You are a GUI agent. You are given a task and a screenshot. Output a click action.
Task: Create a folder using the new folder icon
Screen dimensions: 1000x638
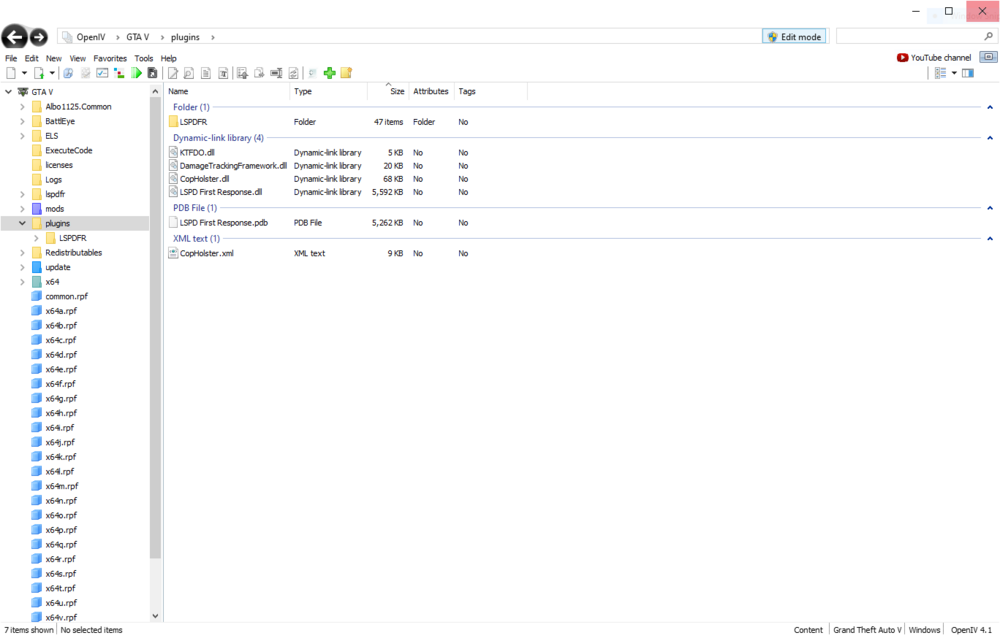click(347, 73)
